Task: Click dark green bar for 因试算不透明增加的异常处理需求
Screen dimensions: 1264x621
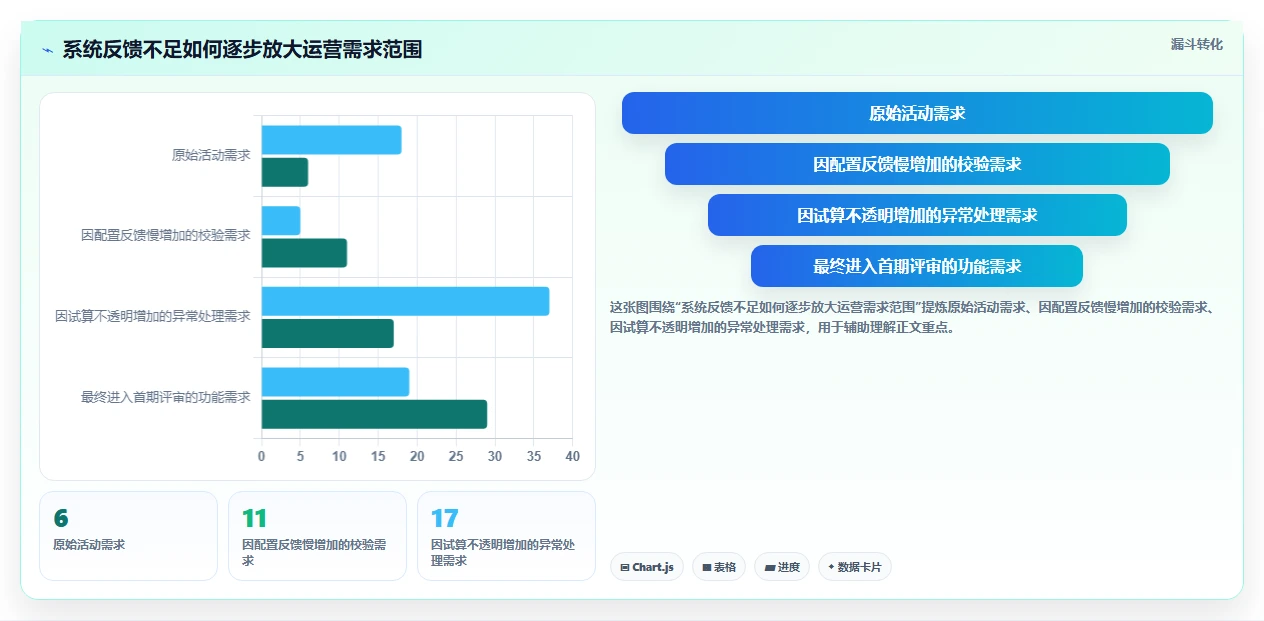Action: pyautogui.click(x=328, y=333)
